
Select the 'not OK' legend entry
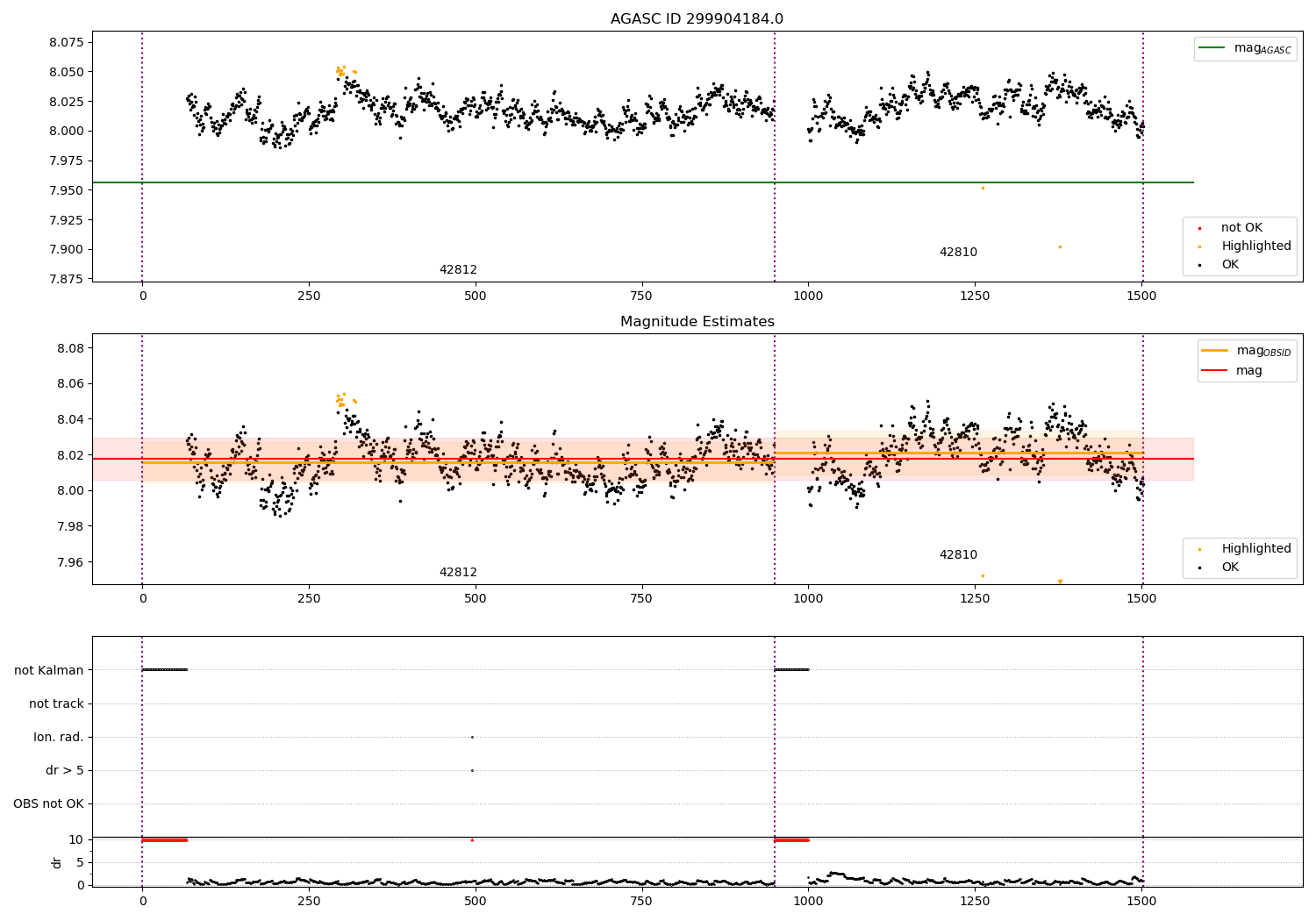click(x=1241, y=228)
